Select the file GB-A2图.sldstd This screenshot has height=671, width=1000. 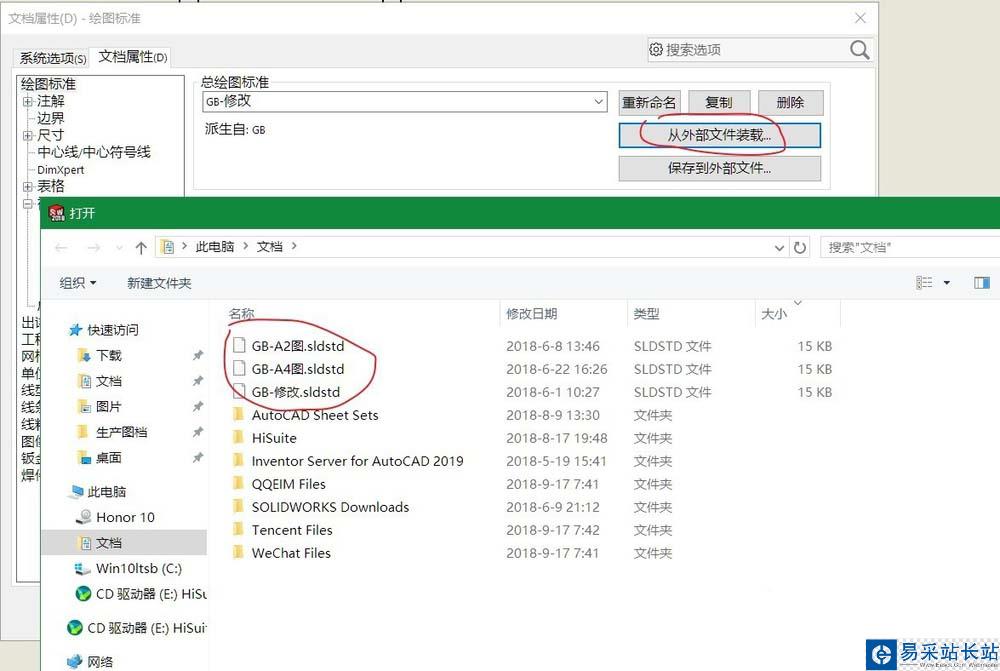pyautogui.click(x=297, y=346)
